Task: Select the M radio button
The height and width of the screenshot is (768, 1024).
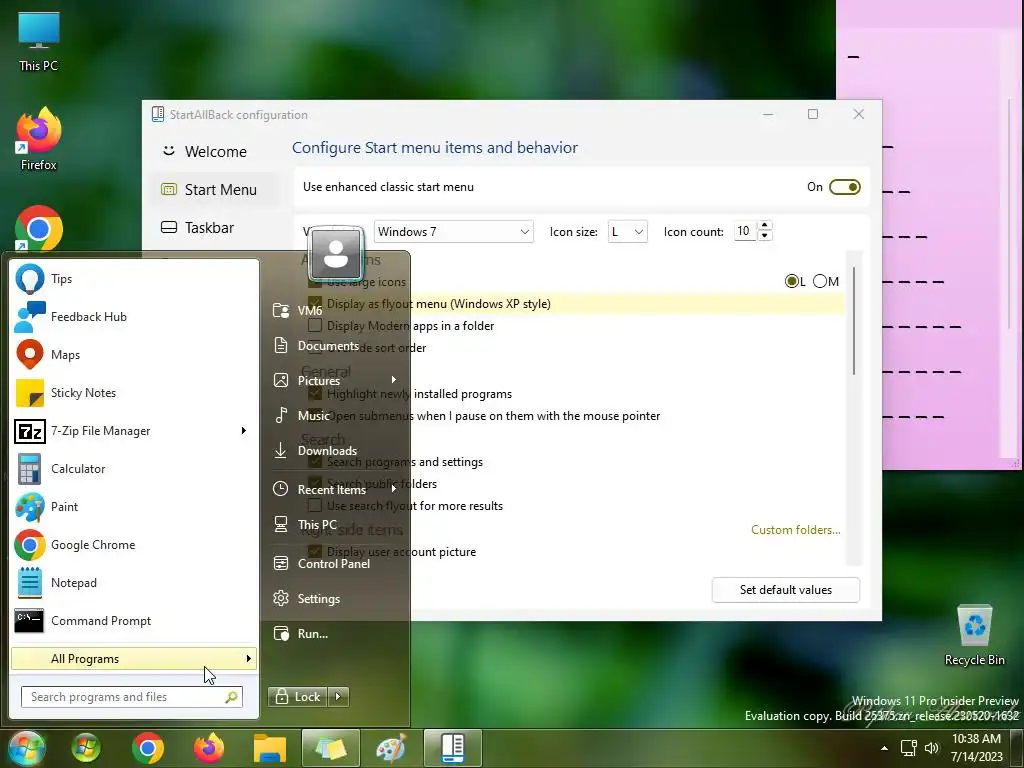Action: coord(820,281)
